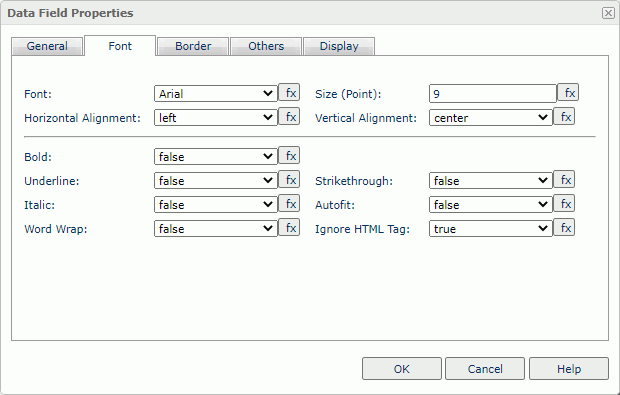Open fx formula for Underline
The height and width of the screenshot is (395, 620).
tap(289, 180)
